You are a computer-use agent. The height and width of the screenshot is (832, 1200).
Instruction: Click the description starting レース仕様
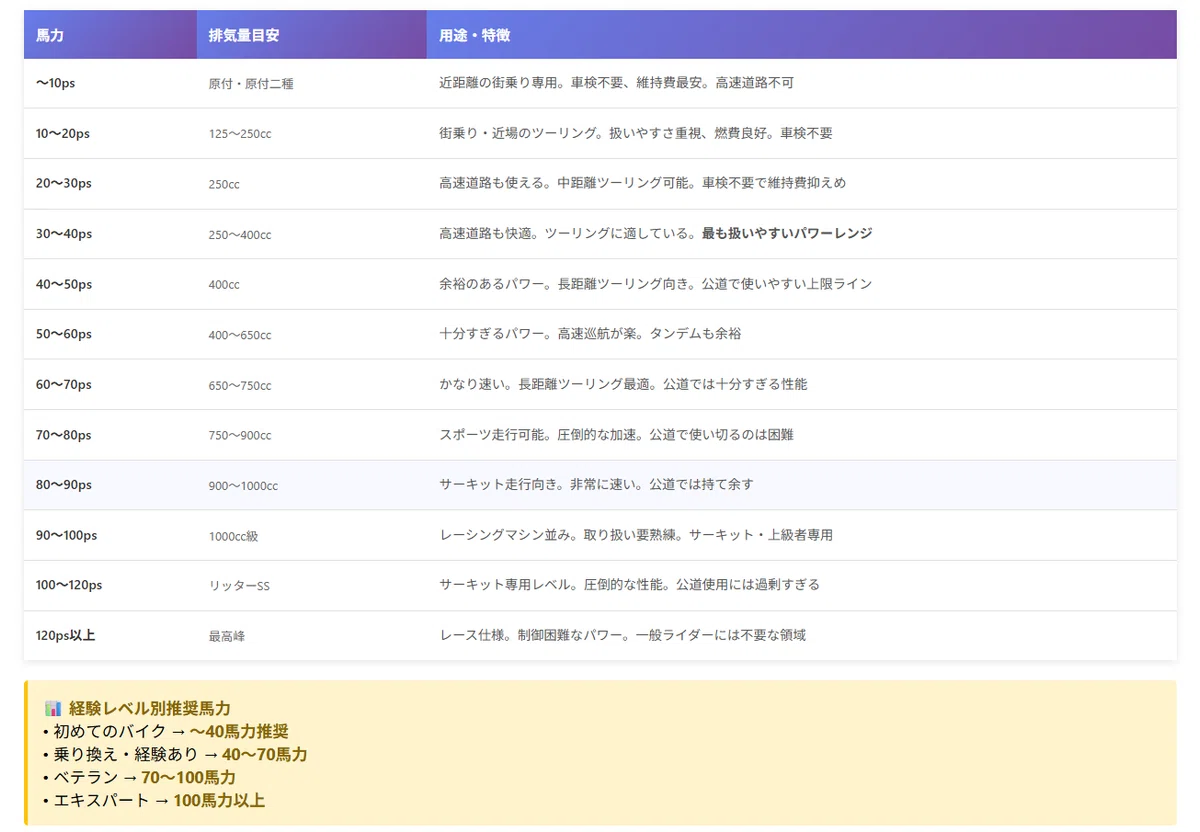(x=623, y=635)
